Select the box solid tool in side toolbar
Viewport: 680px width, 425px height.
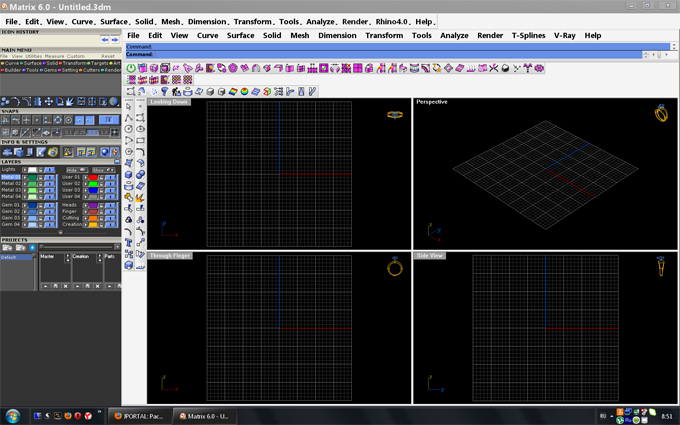[128, 174]
